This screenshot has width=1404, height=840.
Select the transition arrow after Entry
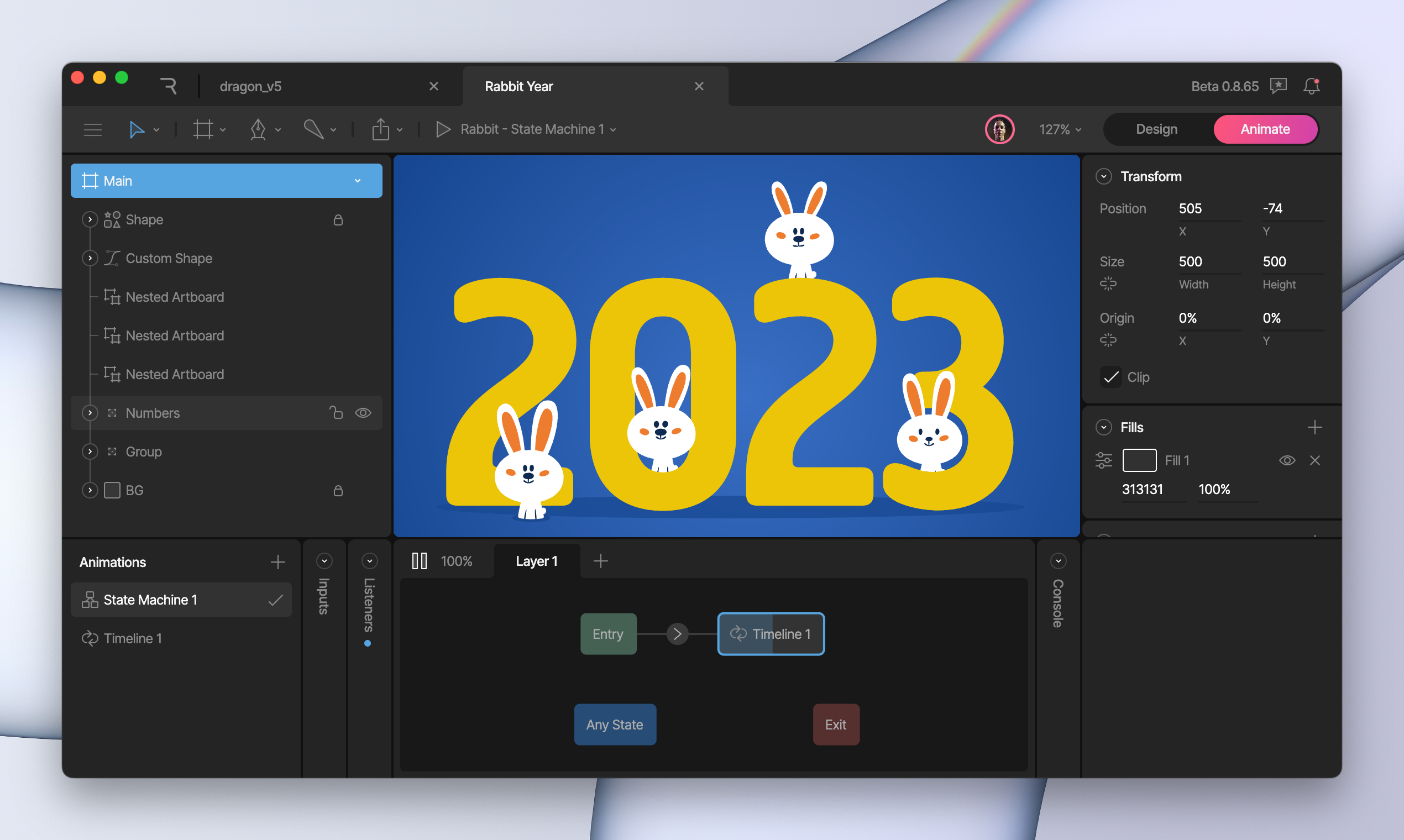(677, 634)
